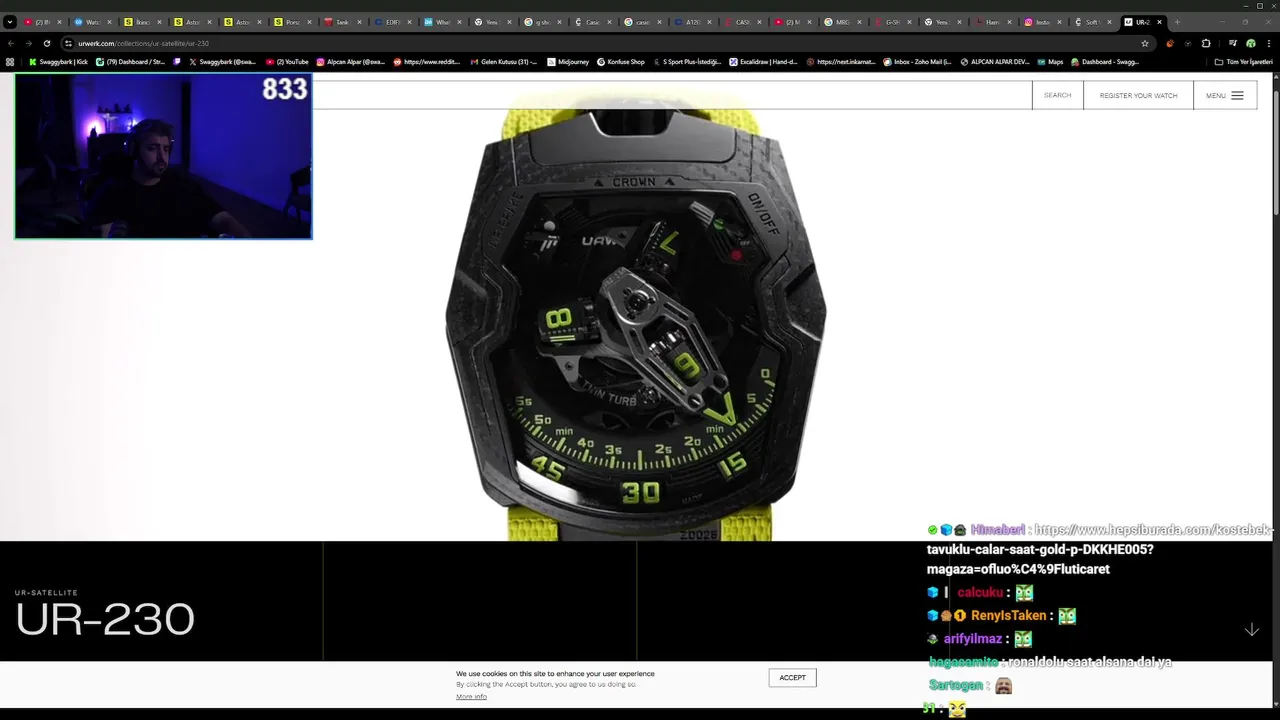Switch to the Porsc tab
Image resolution: width=1280 pixels, height=720 pixels.
[x=291, y=22]
